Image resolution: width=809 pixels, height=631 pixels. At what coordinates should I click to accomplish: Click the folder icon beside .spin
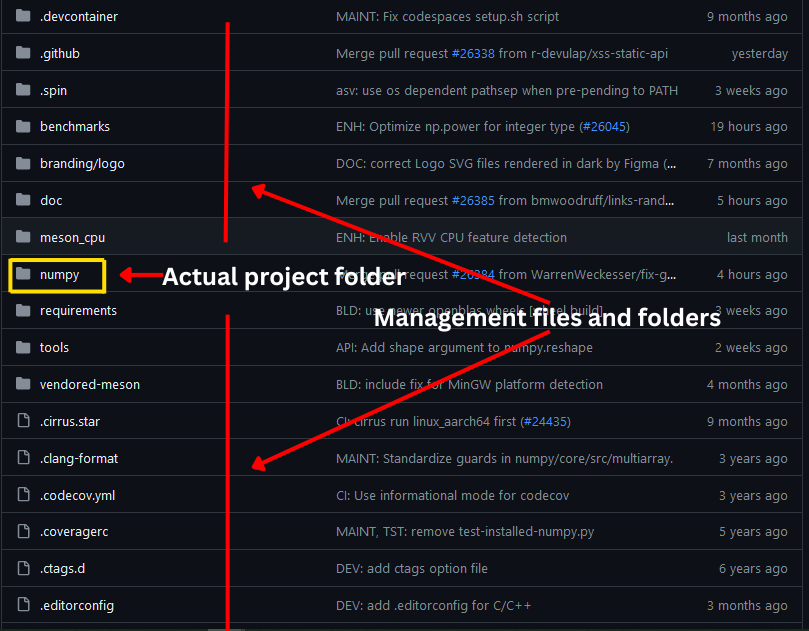23,90
